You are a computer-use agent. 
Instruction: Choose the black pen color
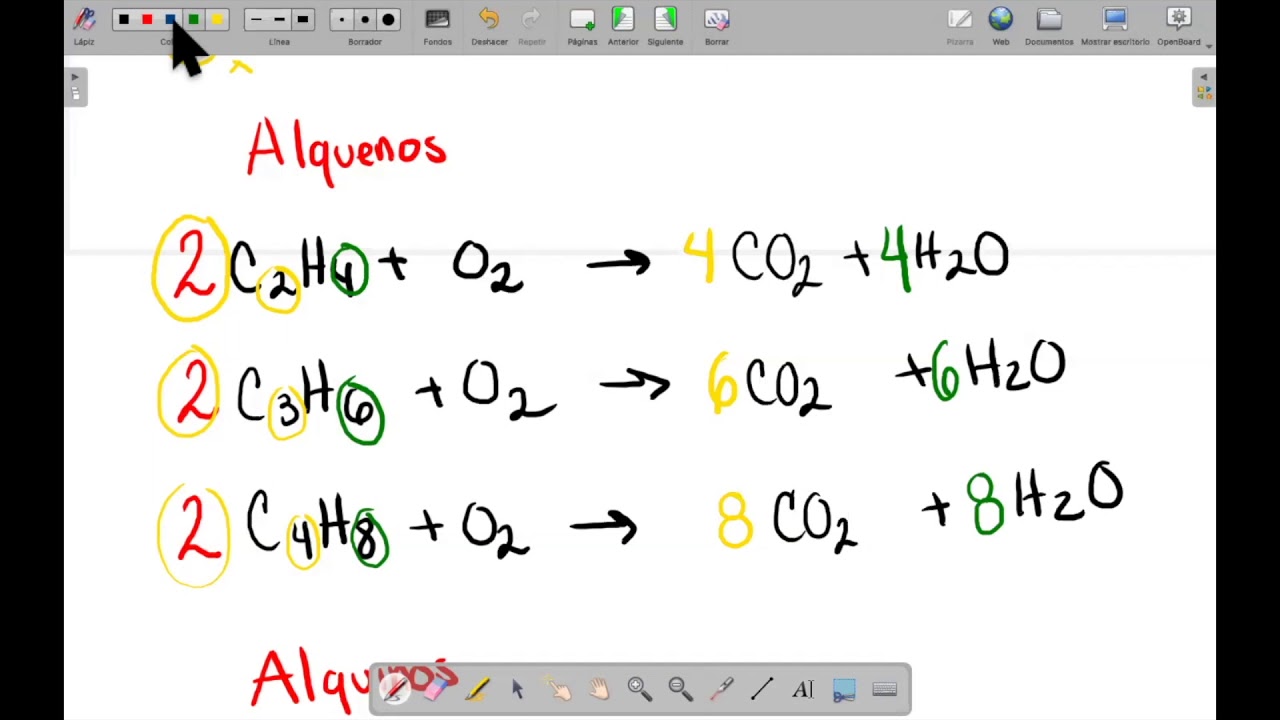123,19
